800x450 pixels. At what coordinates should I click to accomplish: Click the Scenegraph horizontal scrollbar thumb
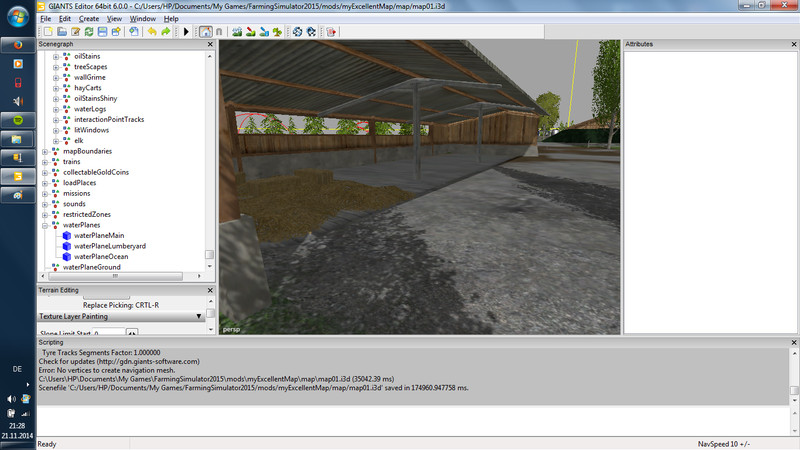click(115, 276)
